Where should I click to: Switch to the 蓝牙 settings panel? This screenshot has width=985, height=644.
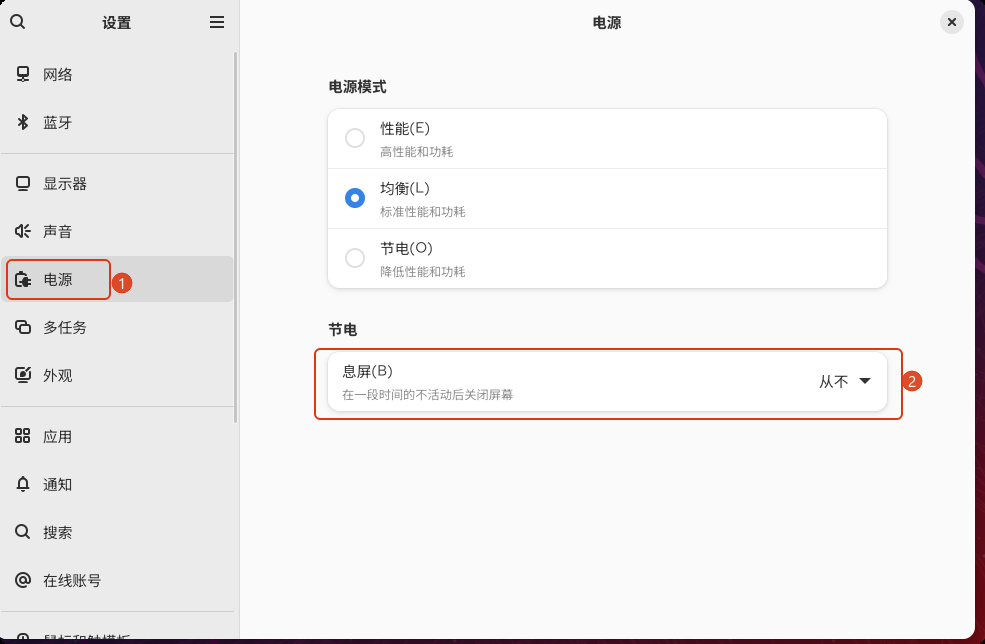[x=117, y=122]
